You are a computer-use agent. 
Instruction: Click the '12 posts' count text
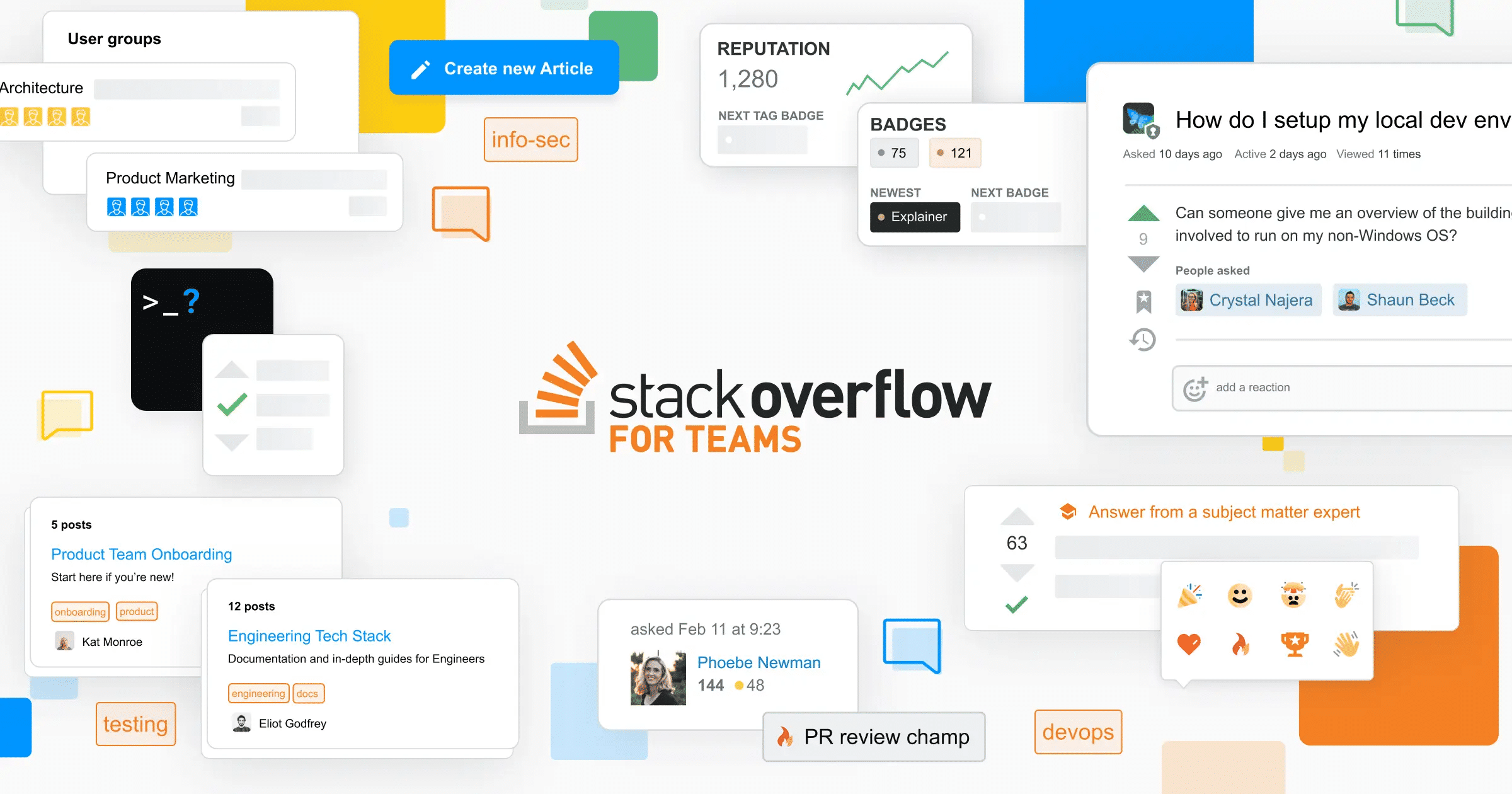251,606
